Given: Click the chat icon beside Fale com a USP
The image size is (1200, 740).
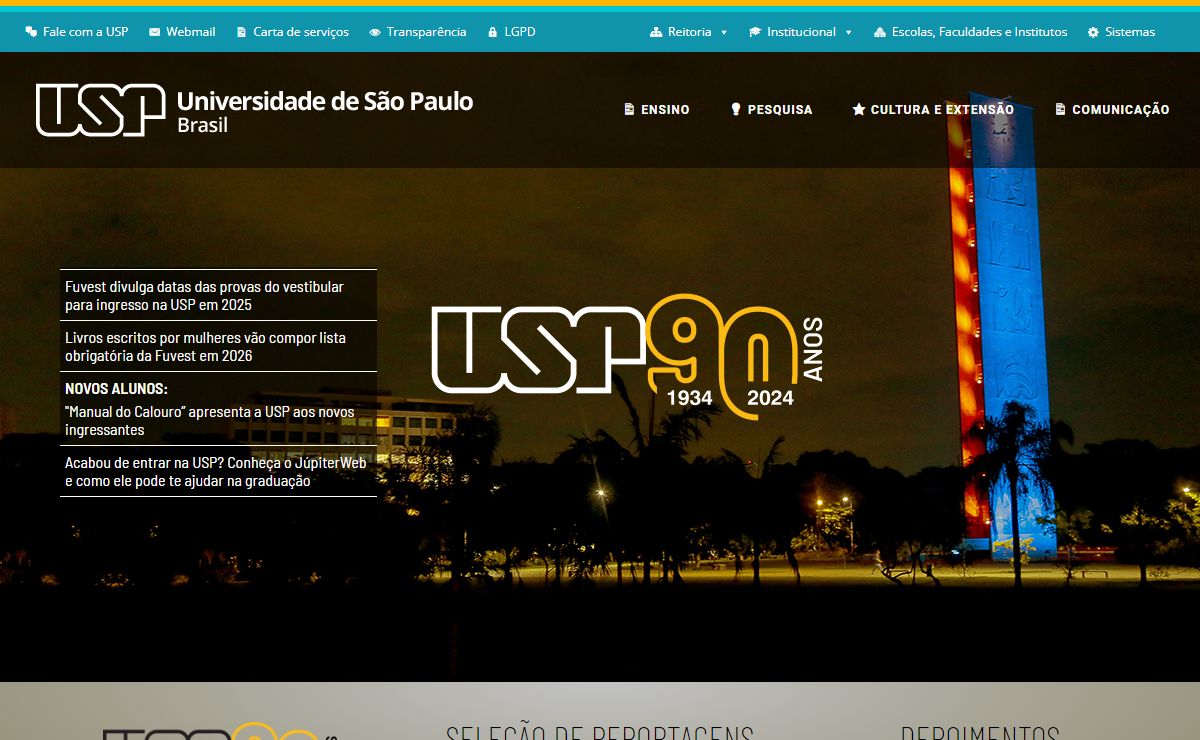Looking at the screenshot, I should (x=31, y=32).
